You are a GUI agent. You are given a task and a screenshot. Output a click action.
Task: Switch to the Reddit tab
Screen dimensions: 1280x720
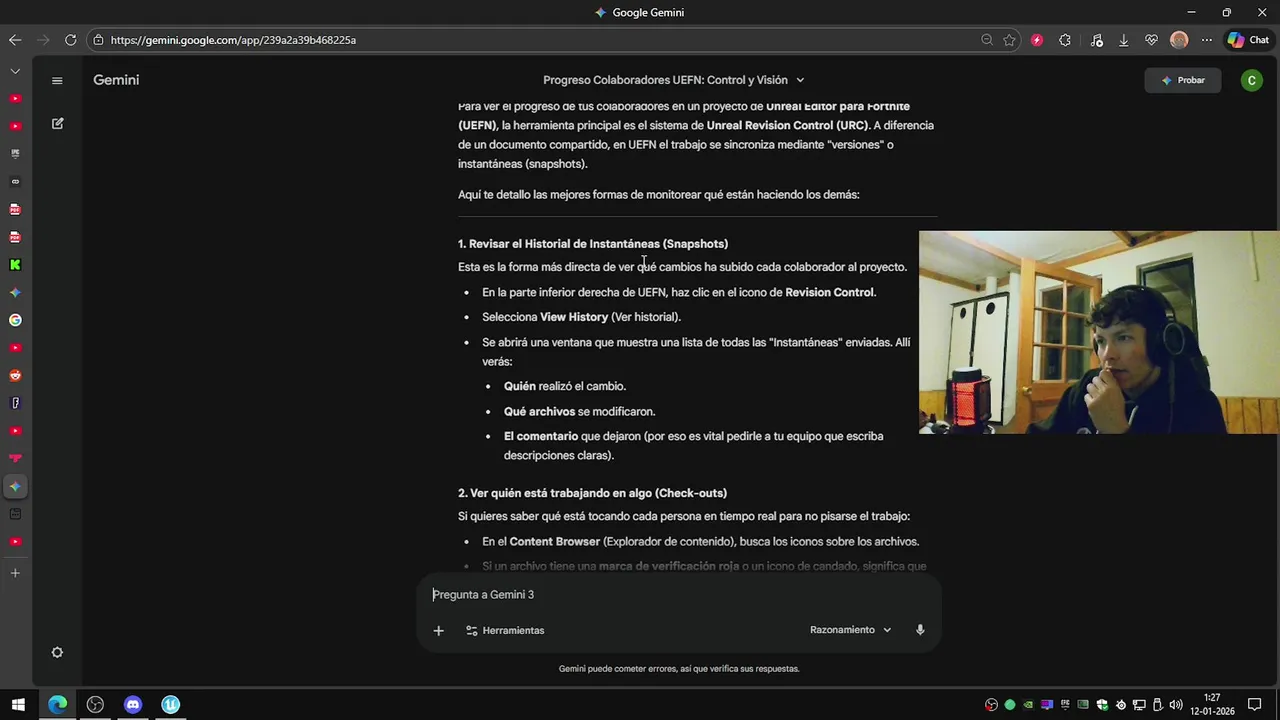15,375
